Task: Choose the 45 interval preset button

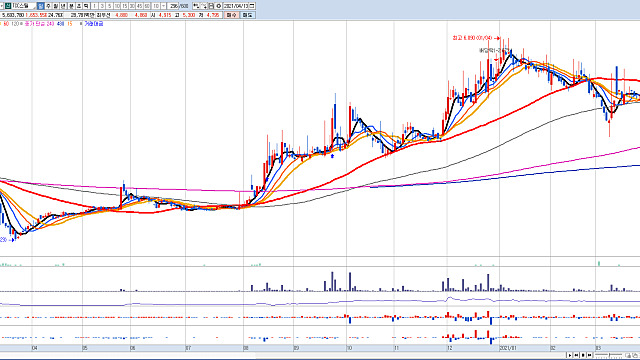Action: tap(140, 6)
